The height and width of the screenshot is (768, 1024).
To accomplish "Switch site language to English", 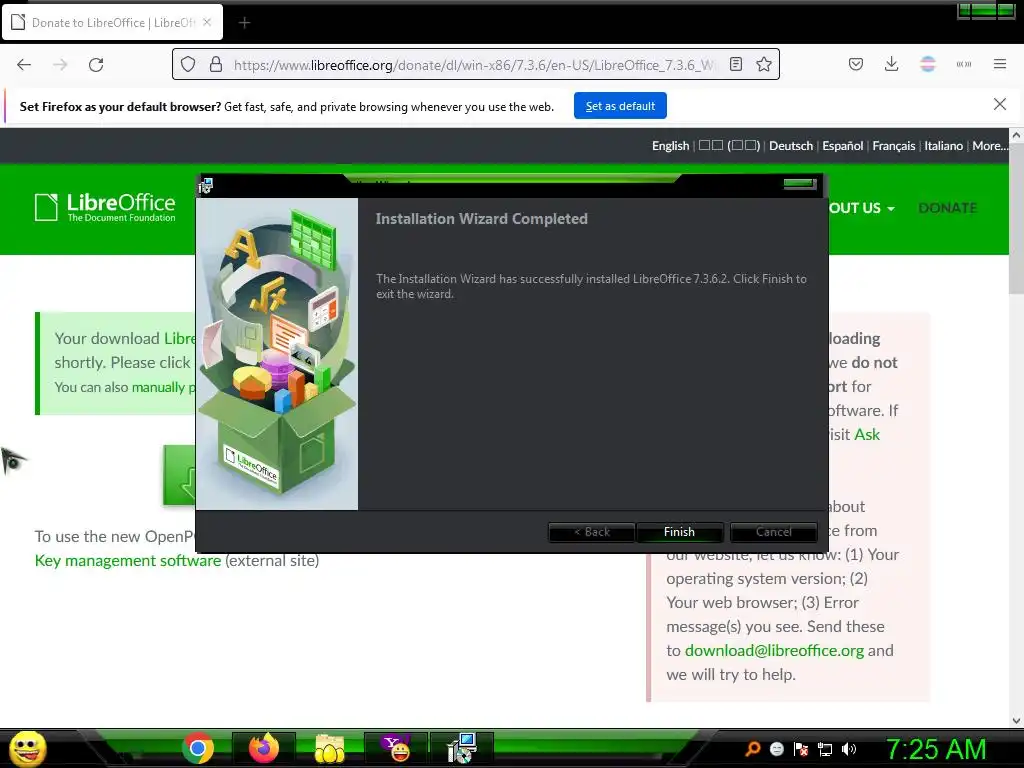I will click(670, 146).
